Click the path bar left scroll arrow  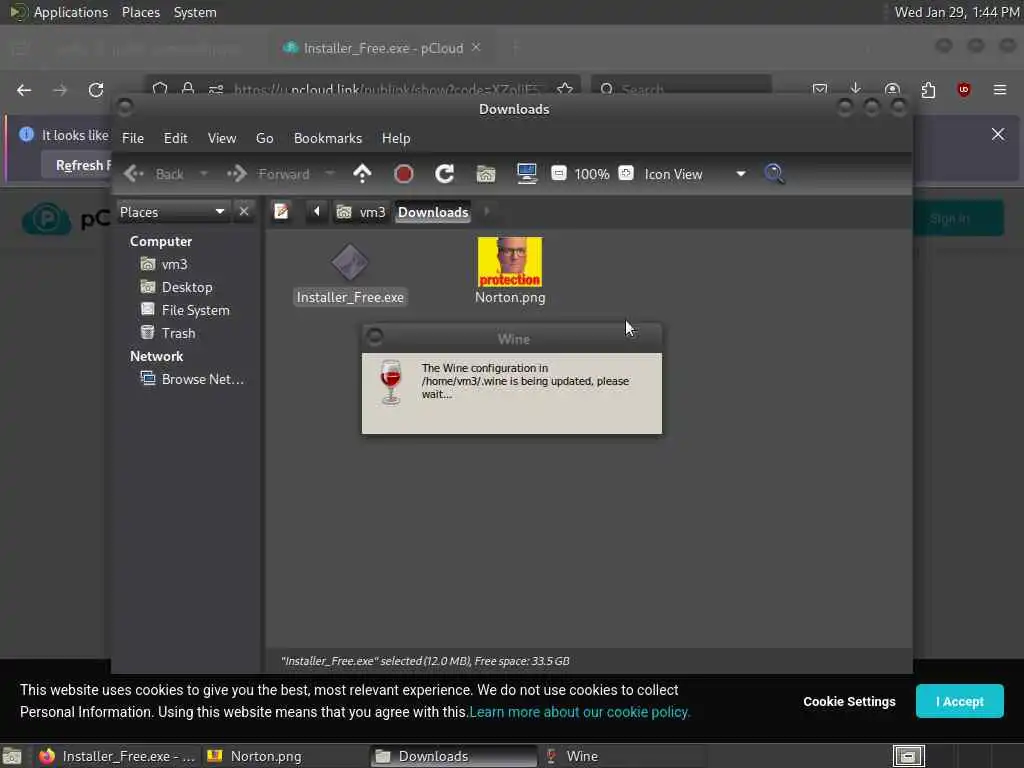click(317, 212)
